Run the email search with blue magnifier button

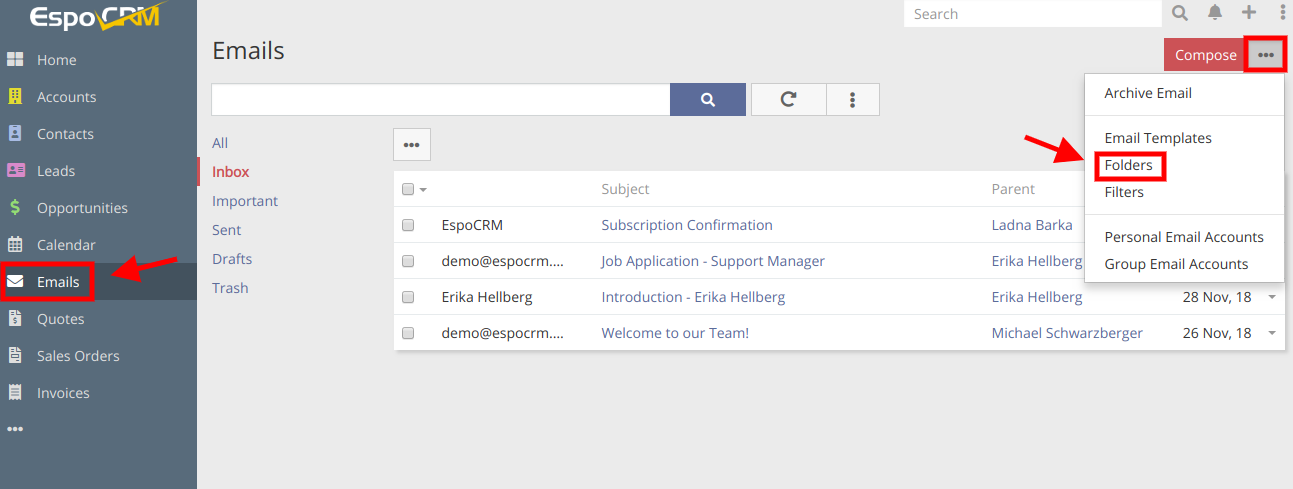(x=708, y=99)
